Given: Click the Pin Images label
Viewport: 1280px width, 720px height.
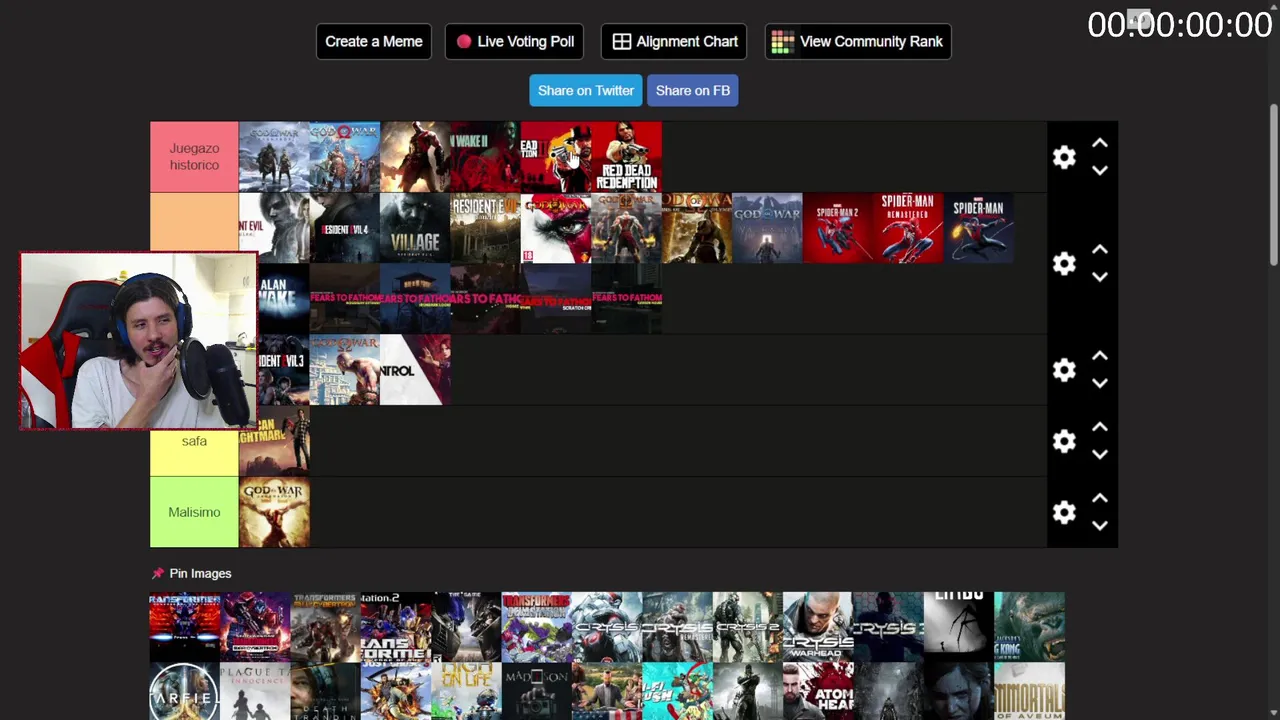Looking at the screenshot, I should (200, 573).
